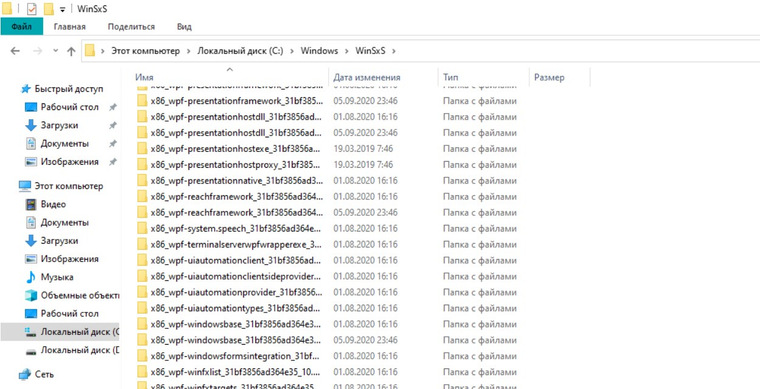Screen dimensions: 760x389
Task: Open quick access toolbar customize dropdown
Action: (62, 10)
